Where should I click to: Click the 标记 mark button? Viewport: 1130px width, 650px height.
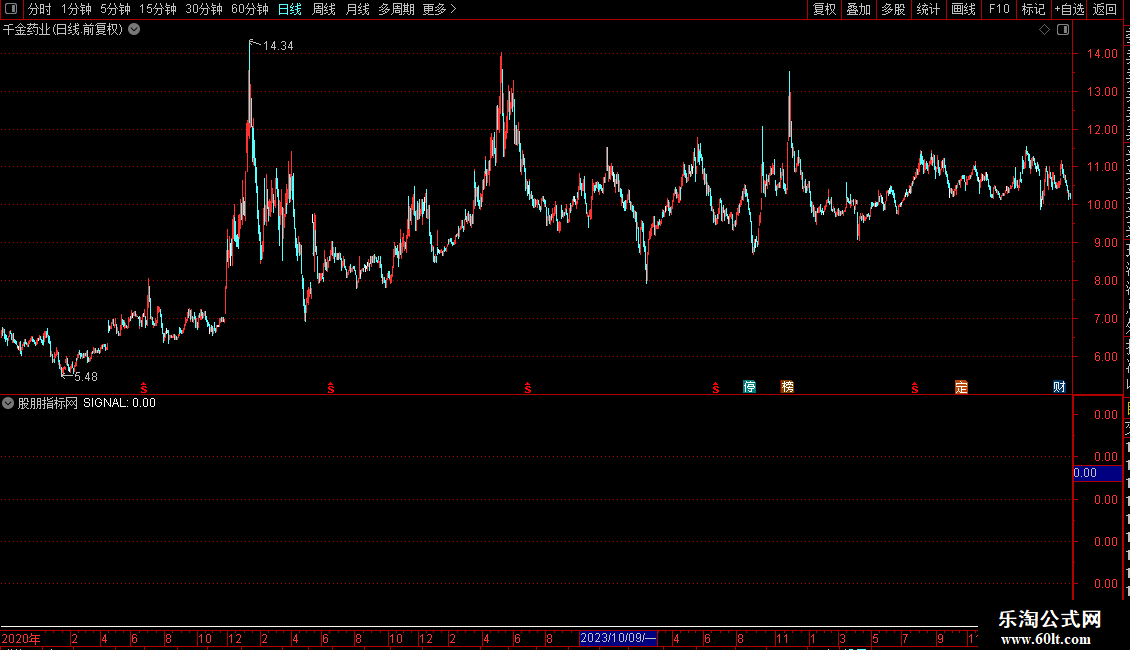tap(1033, 9)
